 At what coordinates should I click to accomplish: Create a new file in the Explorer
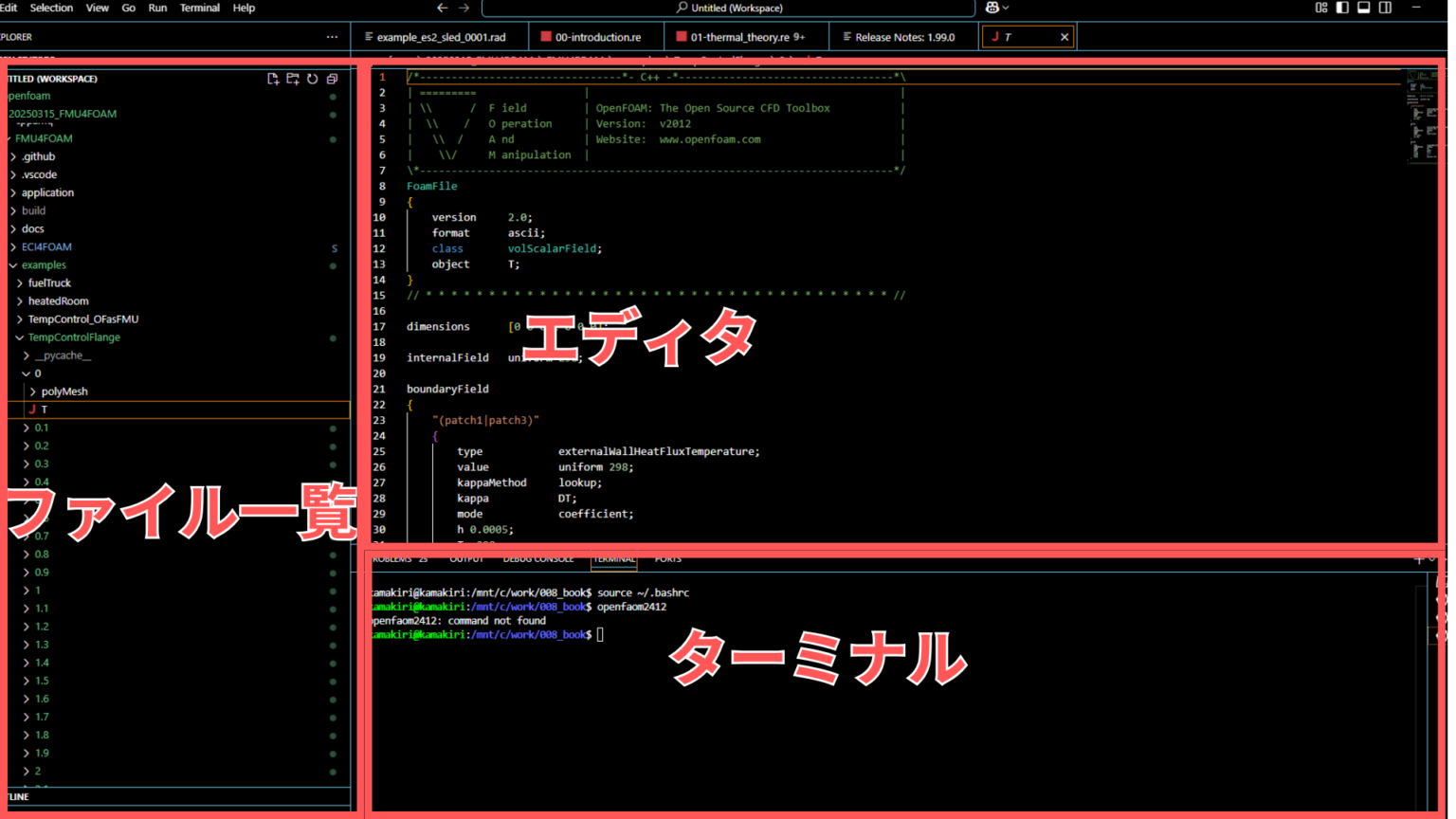[x=272, y=80]
